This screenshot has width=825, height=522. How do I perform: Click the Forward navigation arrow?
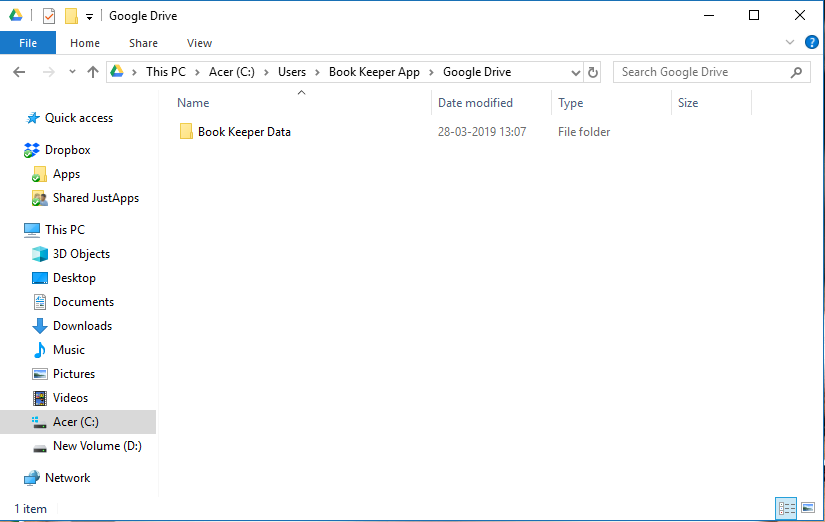click(48, 72)
